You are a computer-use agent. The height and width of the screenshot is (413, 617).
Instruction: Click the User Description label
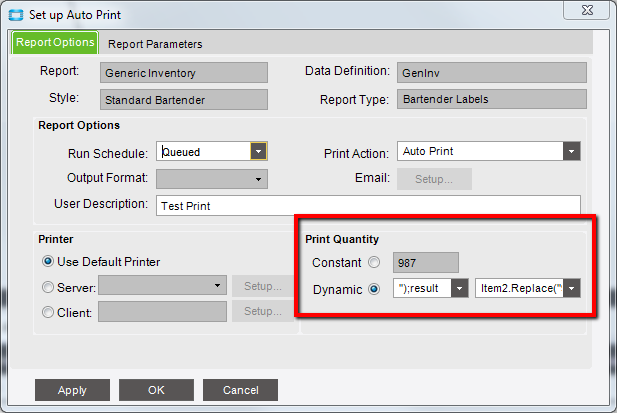[101, 204]
